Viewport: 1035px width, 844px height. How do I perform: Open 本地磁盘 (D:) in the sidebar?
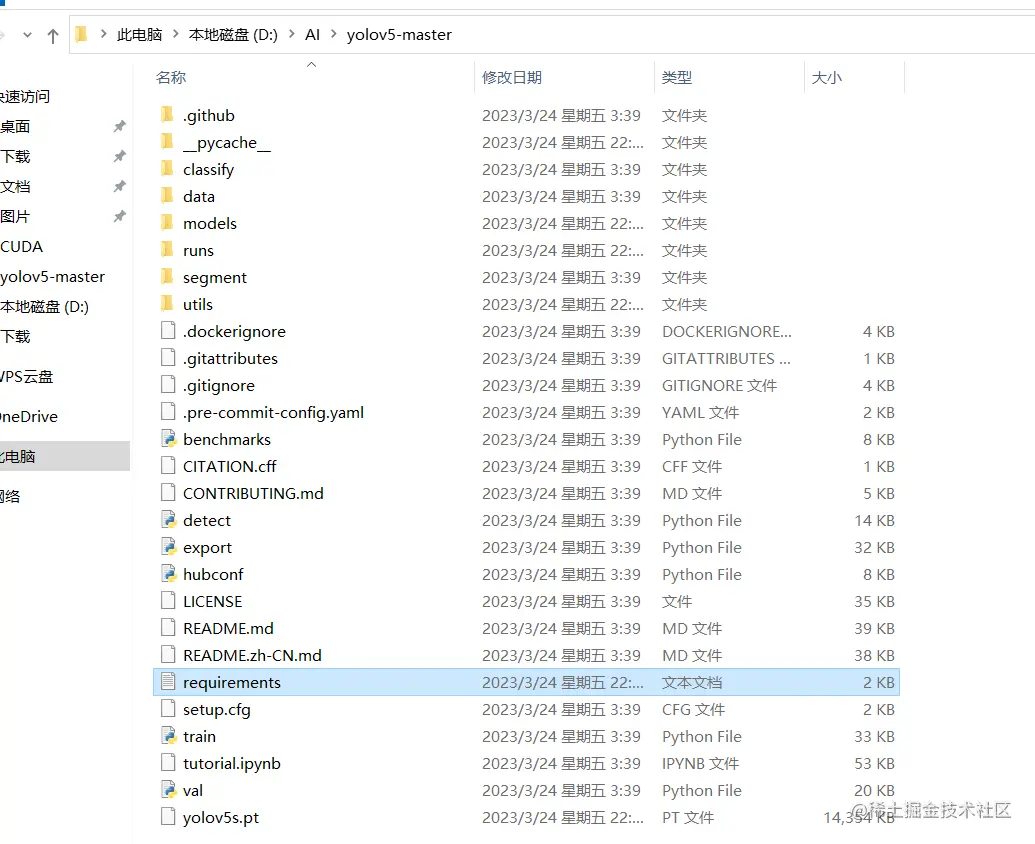tap(44, 307)
